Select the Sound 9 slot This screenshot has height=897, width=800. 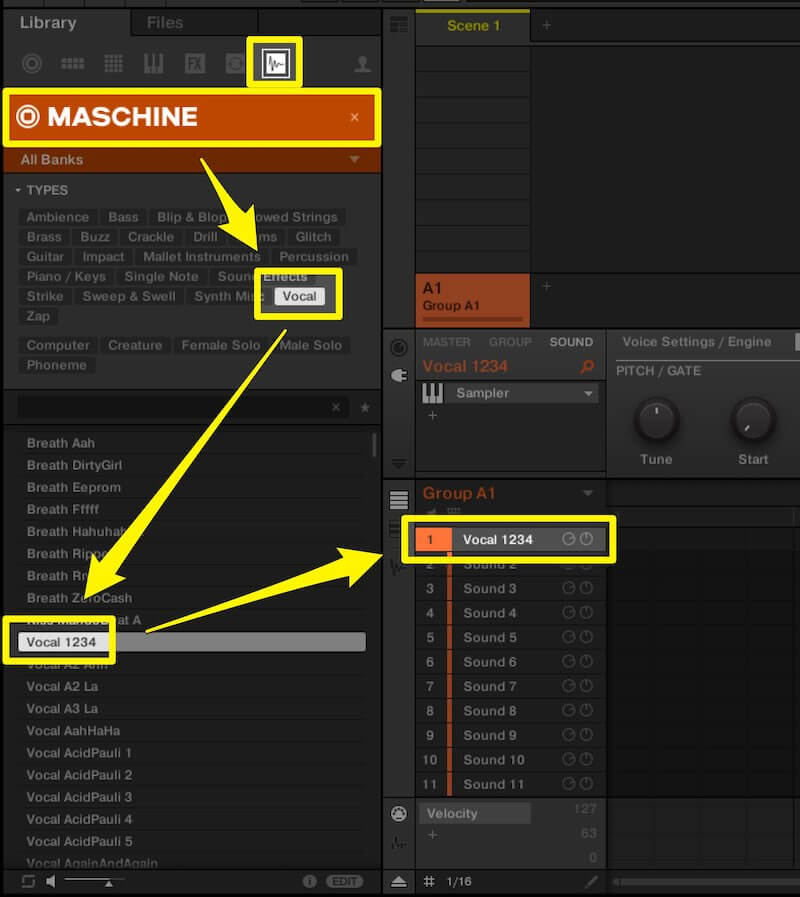(510, 735)
